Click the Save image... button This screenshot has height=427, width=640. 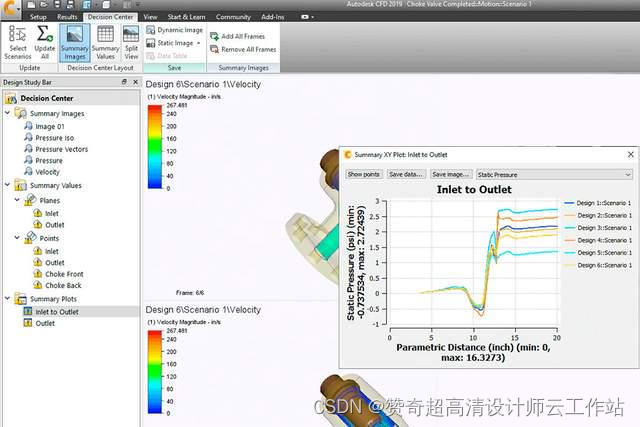click(451, 174)
